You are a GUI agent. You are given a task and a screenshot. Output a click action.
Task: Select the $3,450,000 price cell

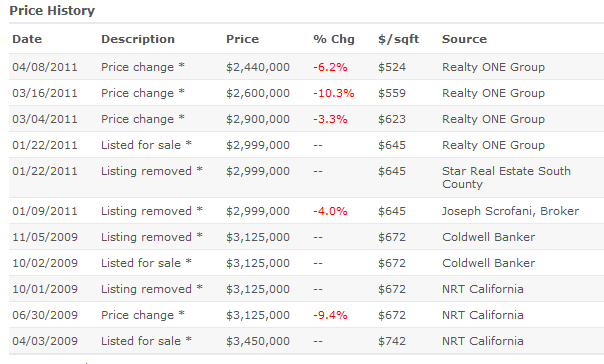tap(258, 341)
